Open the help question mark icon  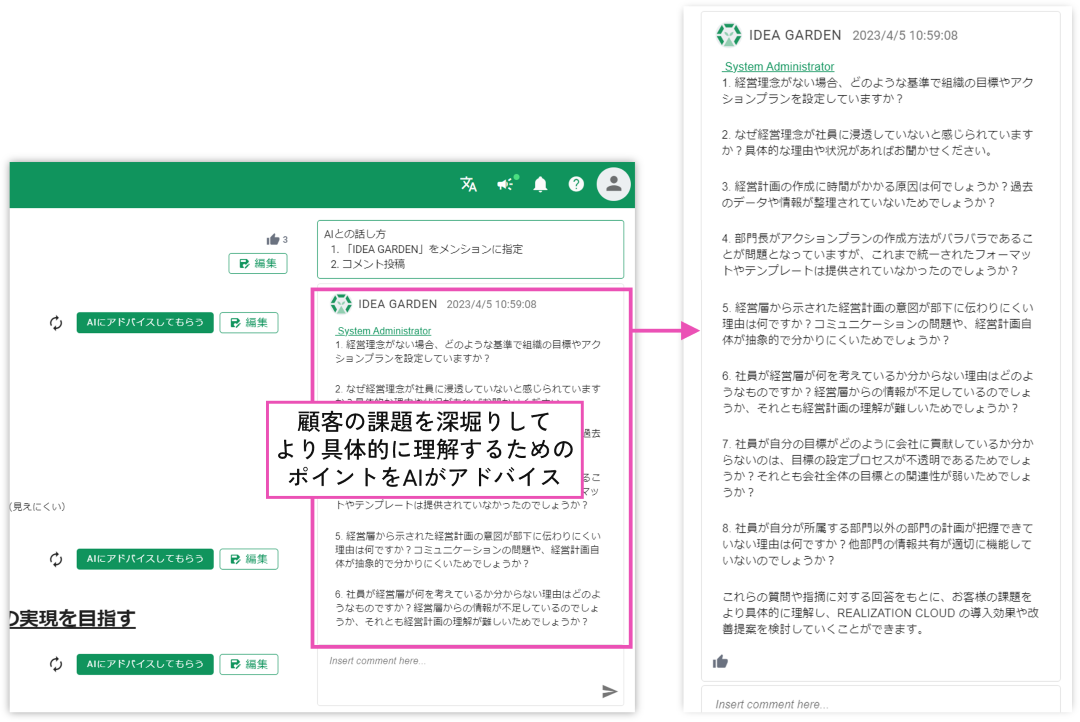tap(576, 184)
